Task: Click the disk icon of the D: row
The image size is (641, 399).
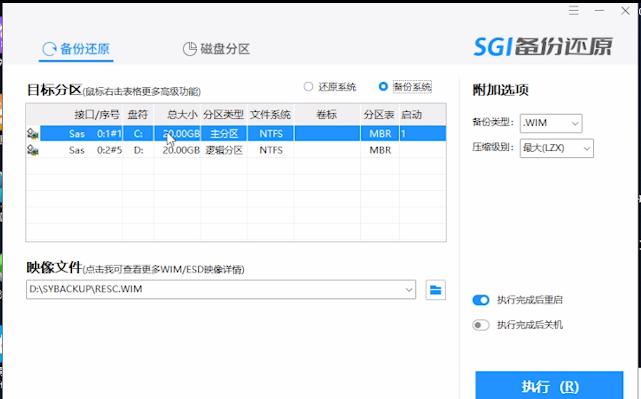Action: coord(33,150)
